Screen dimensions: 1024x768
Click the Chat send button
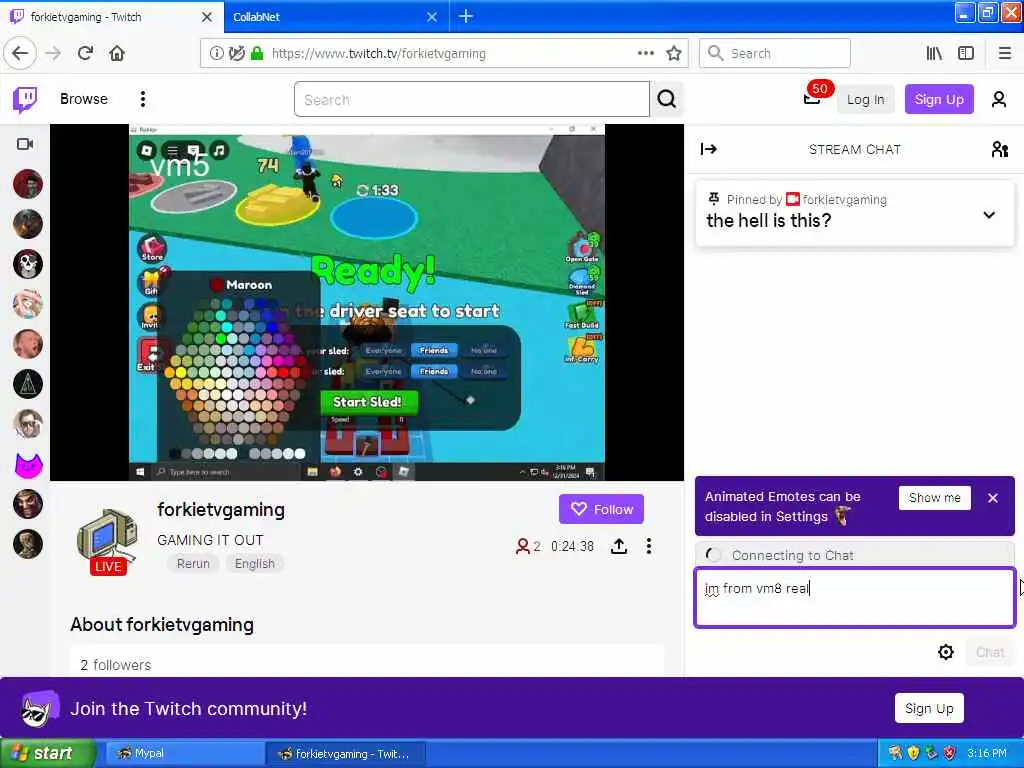click(989, 652)
